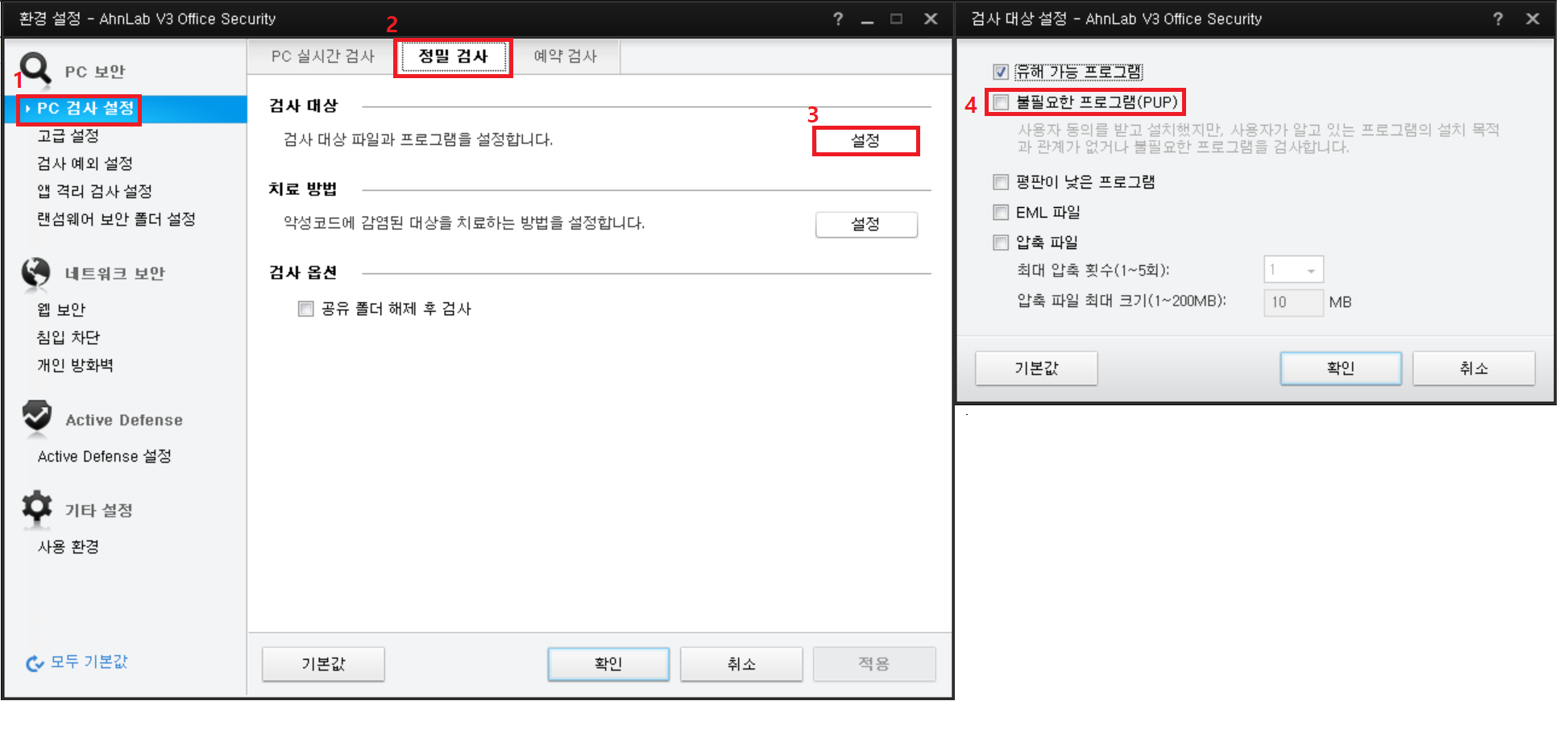Click the 기타 설정 section heading
This screenshot has height=730, width=1568.
pos(98,511)
